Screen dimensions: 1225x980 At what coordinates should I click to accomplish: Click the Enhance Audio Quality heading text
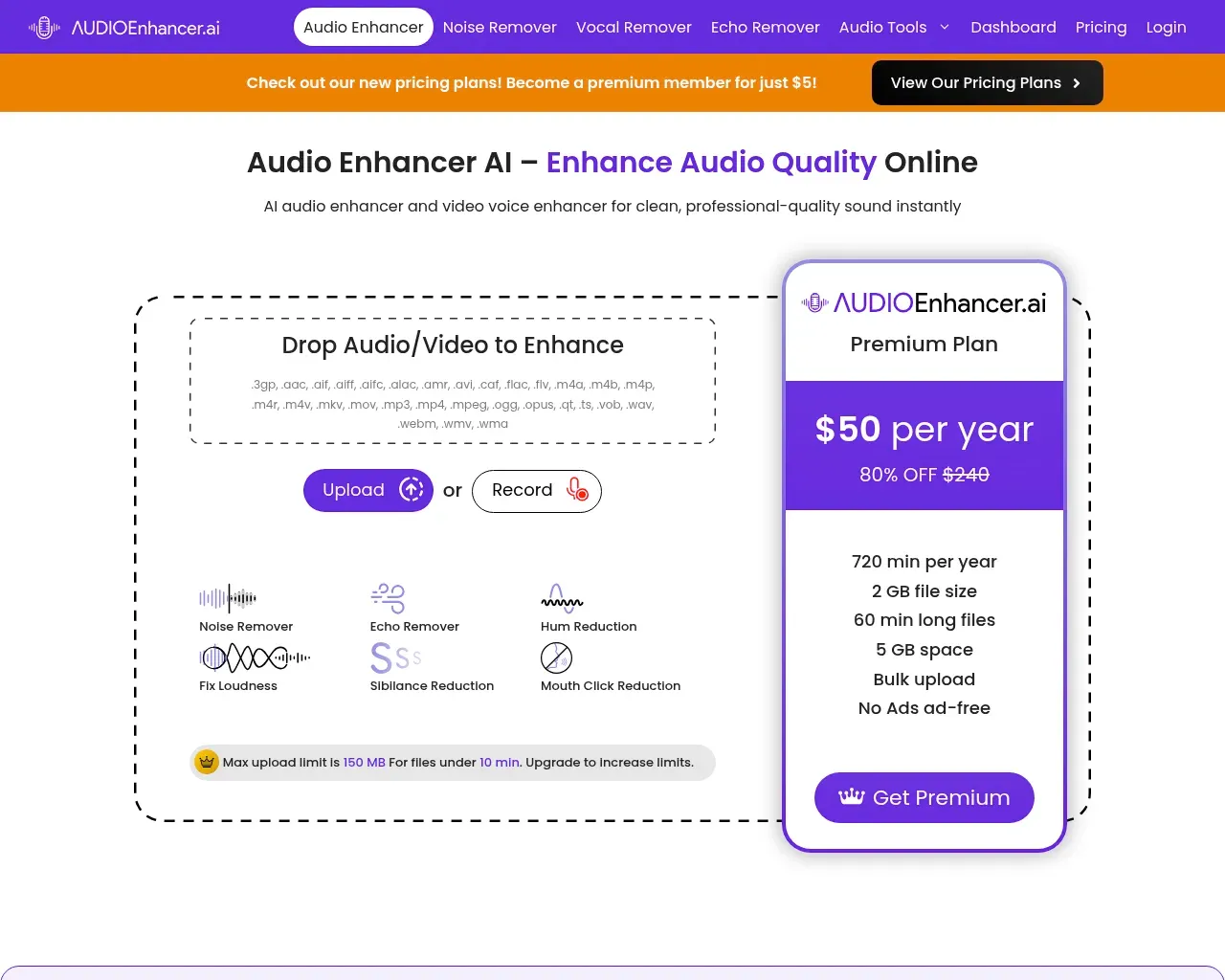tap(711, 163)
